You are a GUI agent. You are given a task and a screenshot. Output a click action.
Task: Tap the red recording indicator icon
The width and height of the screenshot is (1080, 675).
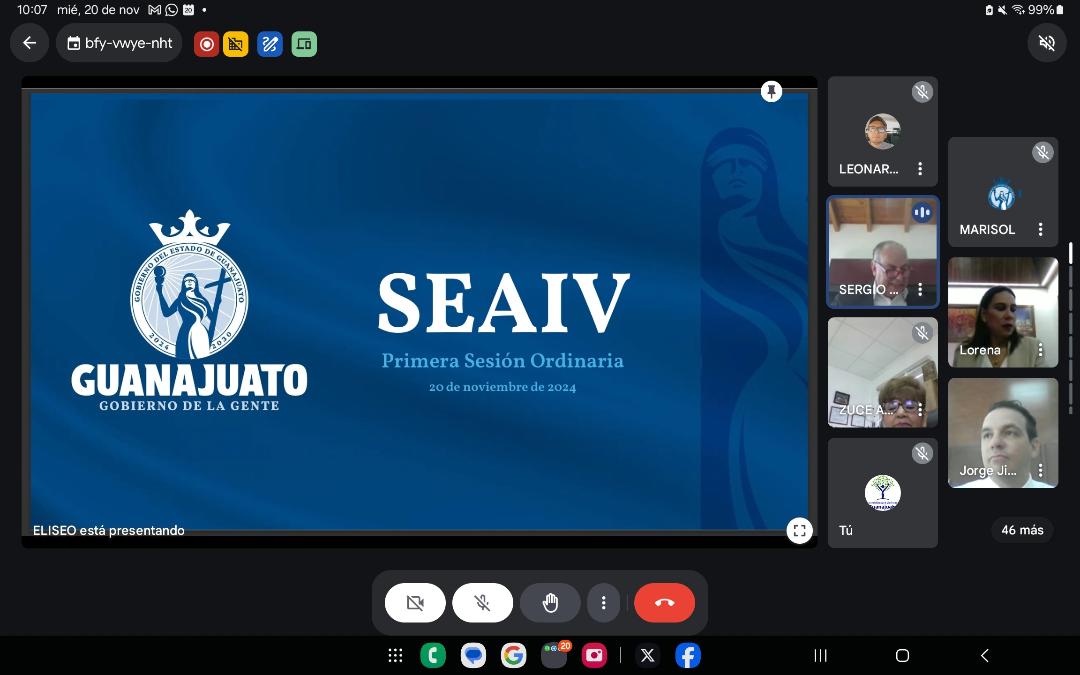pos(206,44)
